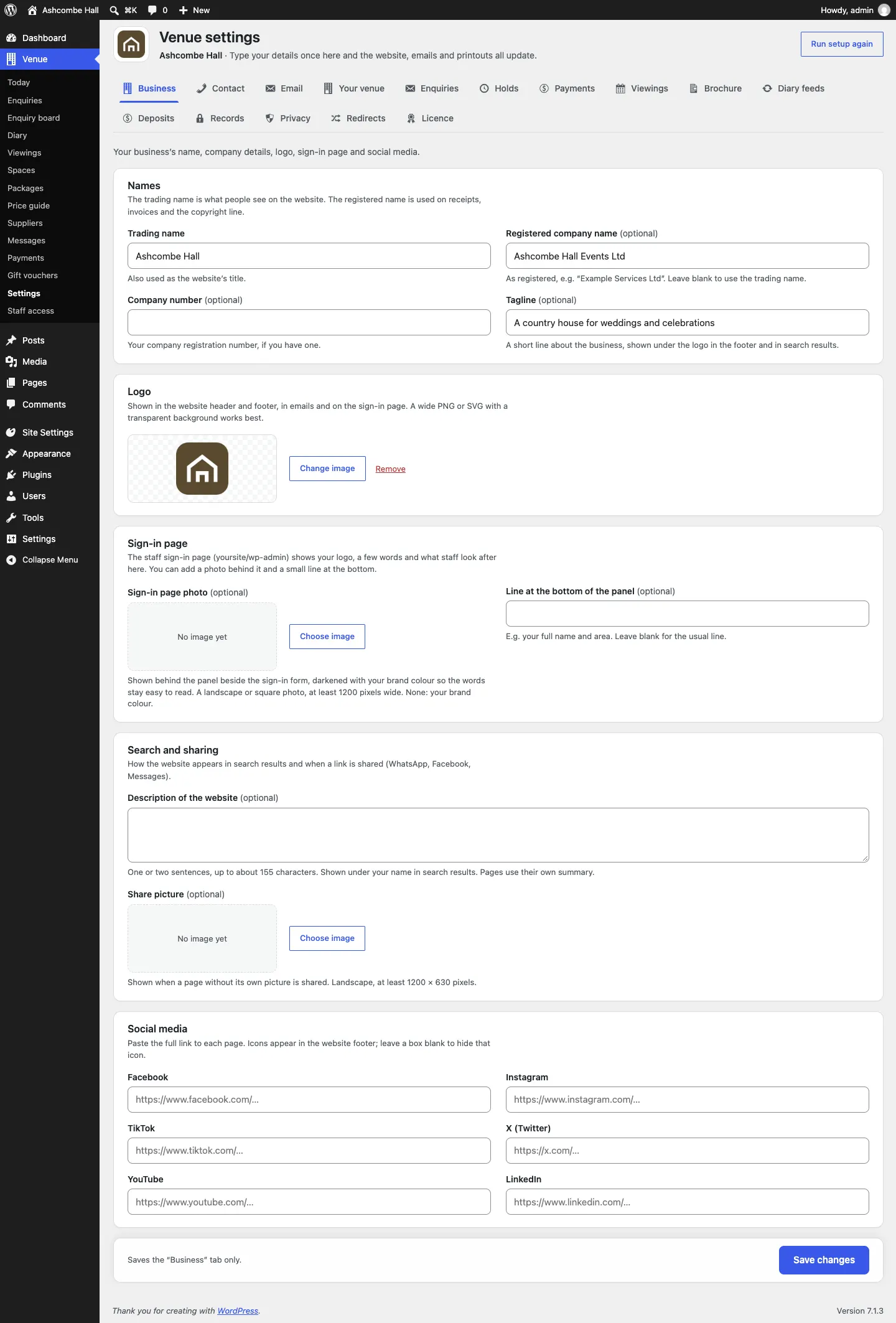Image resolution: width=896 pixels, height=1323 pixels.
Task: Click Change image for the logo
Action: (327, 469)
